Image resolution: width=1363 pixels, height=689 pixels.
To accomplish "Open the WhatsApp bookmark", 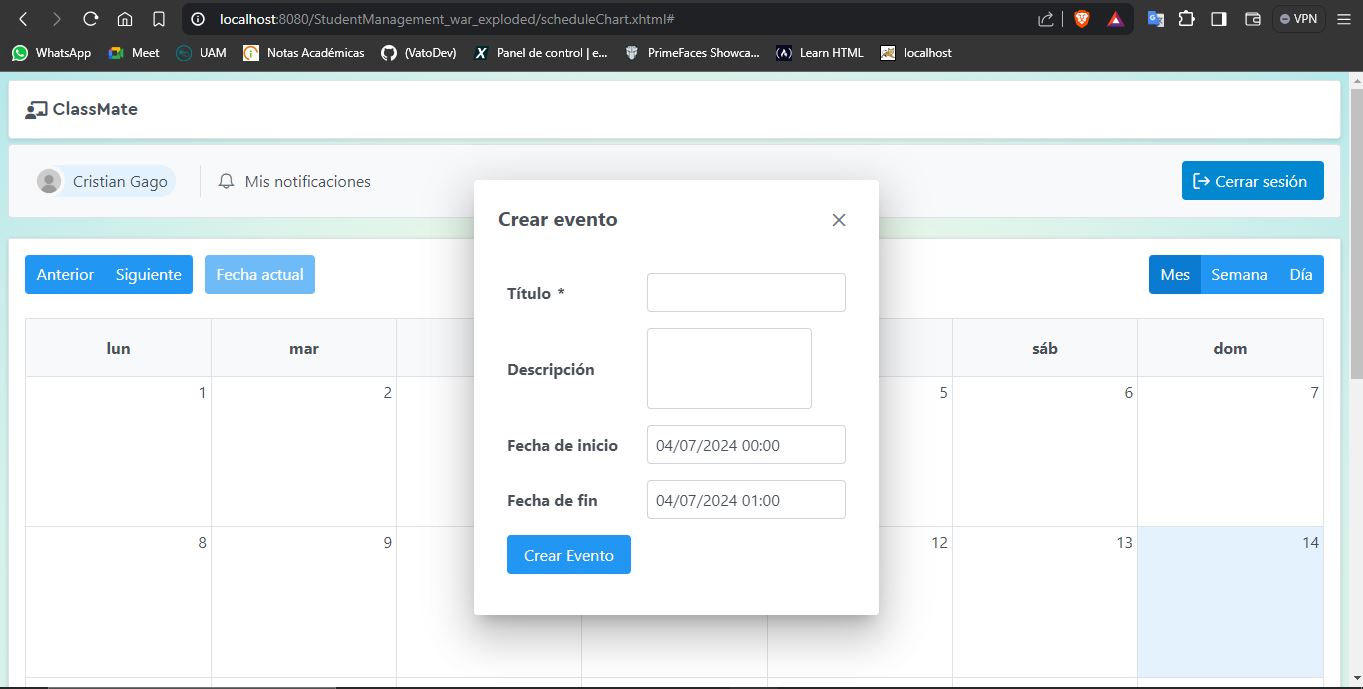I will (52, 53).
